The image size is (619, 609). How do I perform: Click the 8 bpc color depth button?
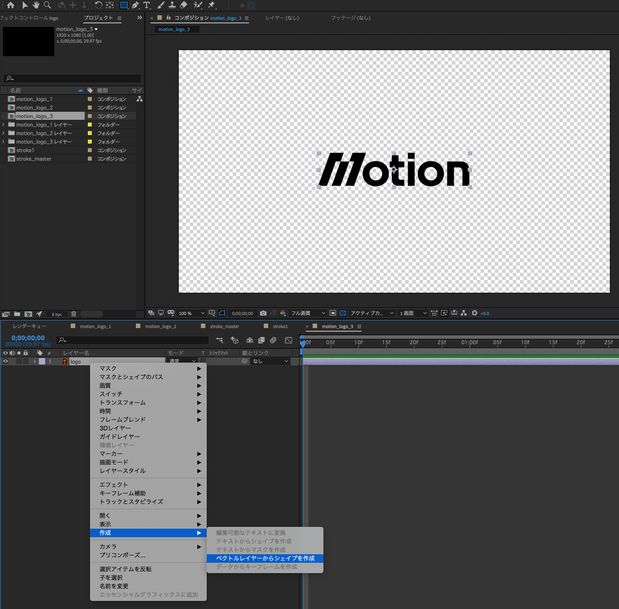(57, 315)
